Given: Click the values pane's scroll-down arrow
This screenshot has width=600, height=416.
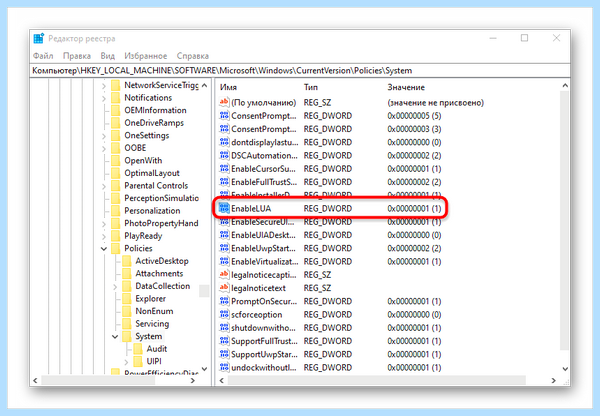Looking at the screenshot, I should (x=565, y=369).
